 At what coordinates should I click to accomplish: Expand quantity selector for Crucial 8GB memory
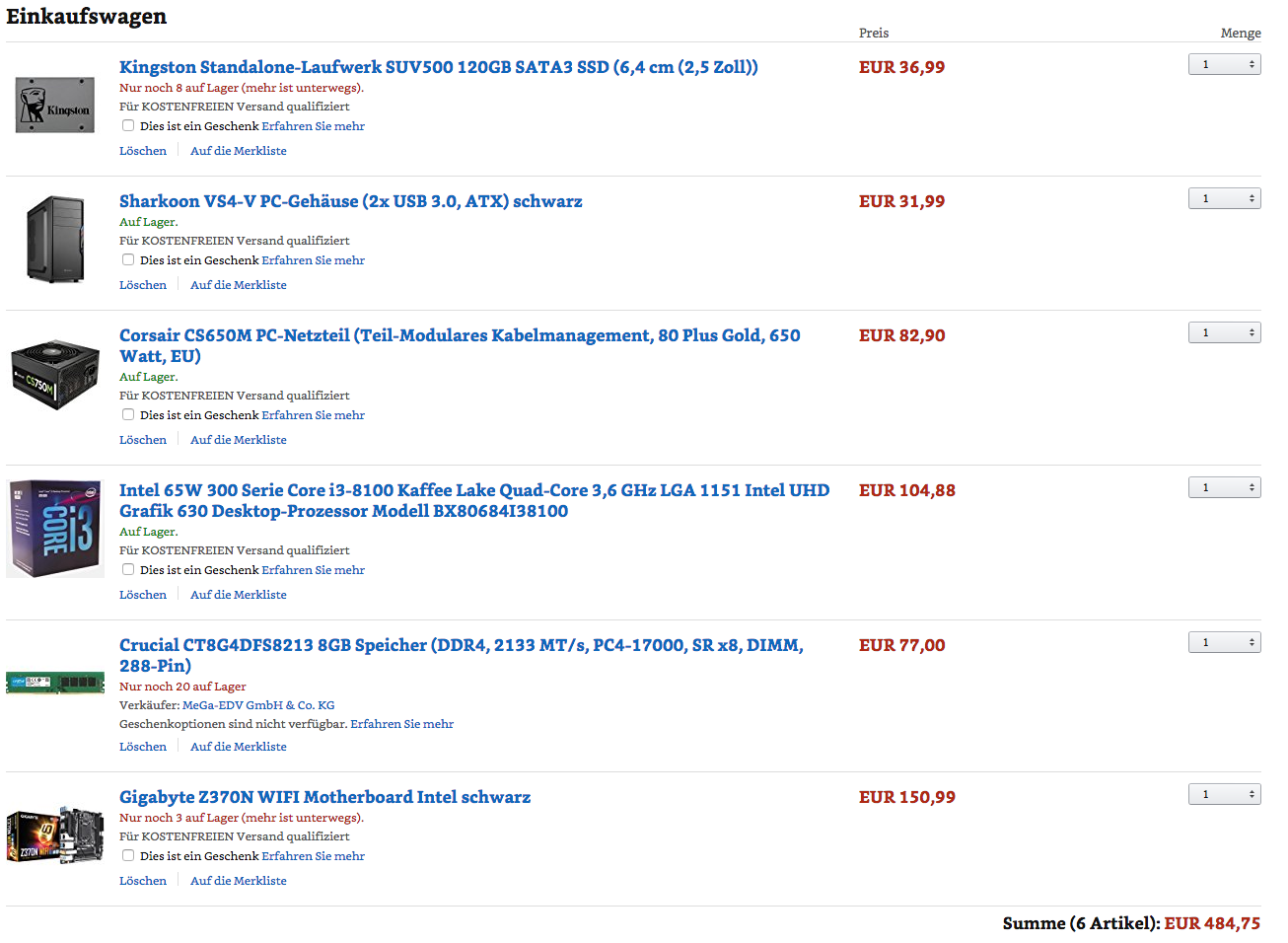point(1224,642)
